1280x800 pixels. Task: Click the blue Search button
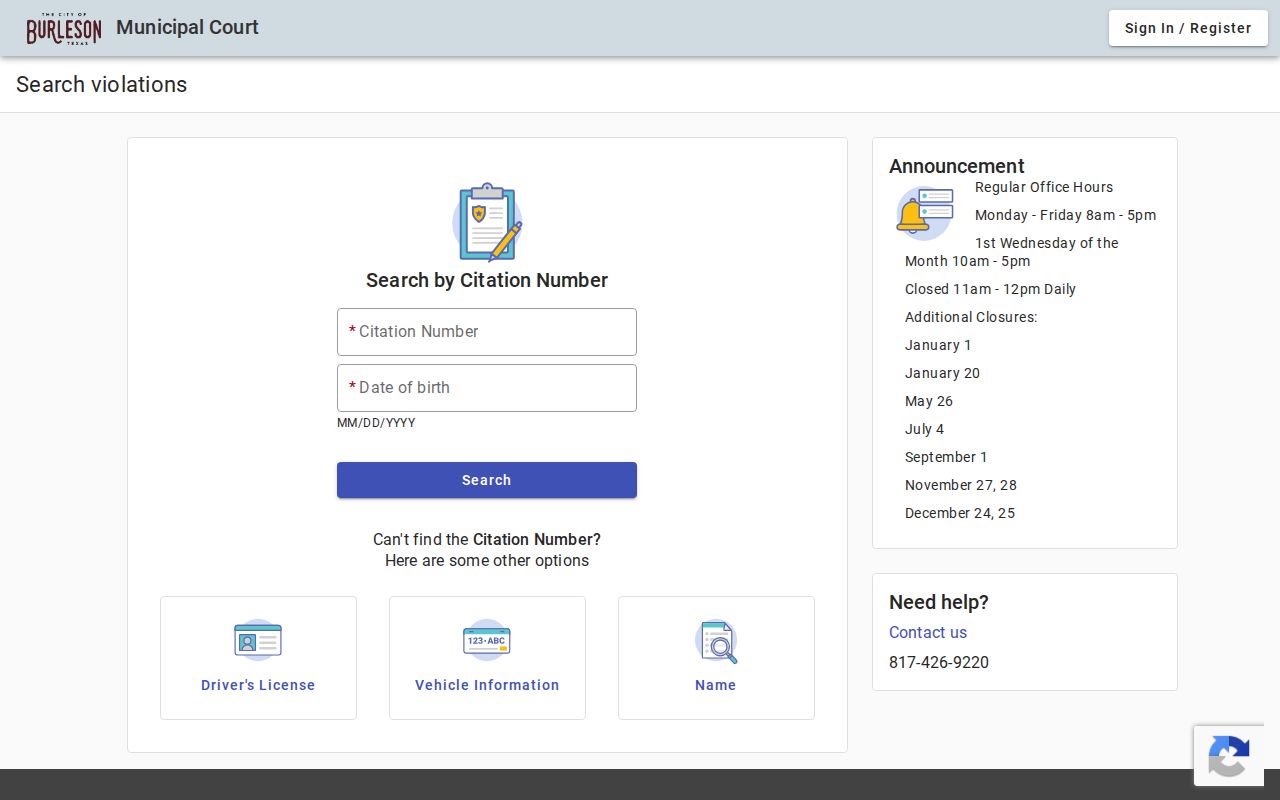pos(487,480)
